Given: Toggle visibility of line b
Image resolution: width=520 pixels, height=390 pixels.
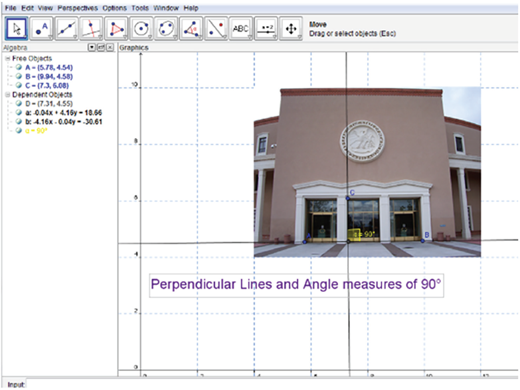Looking at the screenshot, I should (x=19, y=121).
